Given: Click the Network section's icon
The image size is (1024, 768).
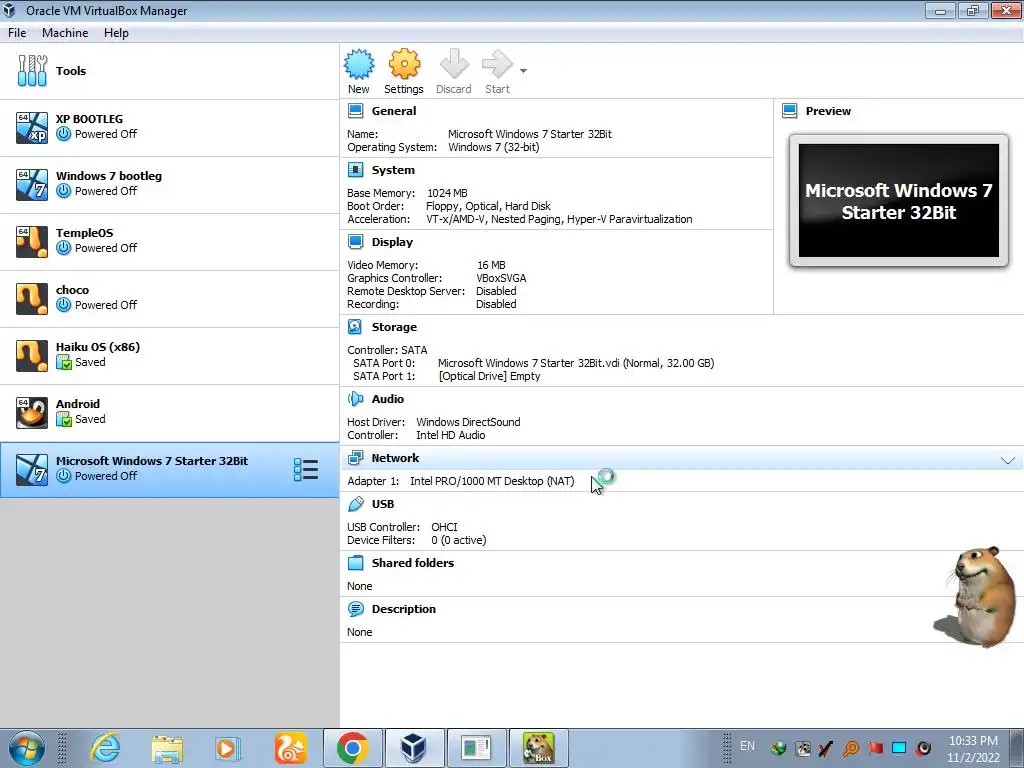Looking at the screenshot, I should [355, 458].
